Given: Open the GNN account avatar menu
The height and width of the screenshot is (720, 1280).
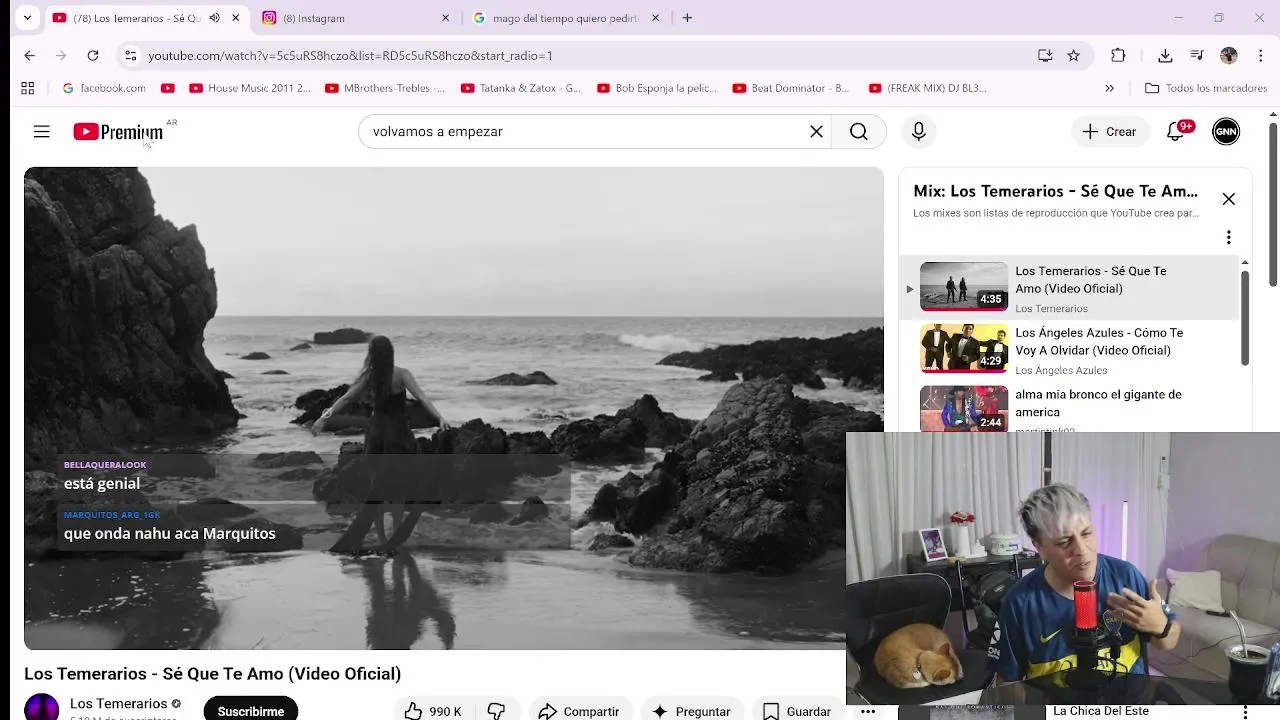Looking at the screenshot, I should click(1226, 131).
